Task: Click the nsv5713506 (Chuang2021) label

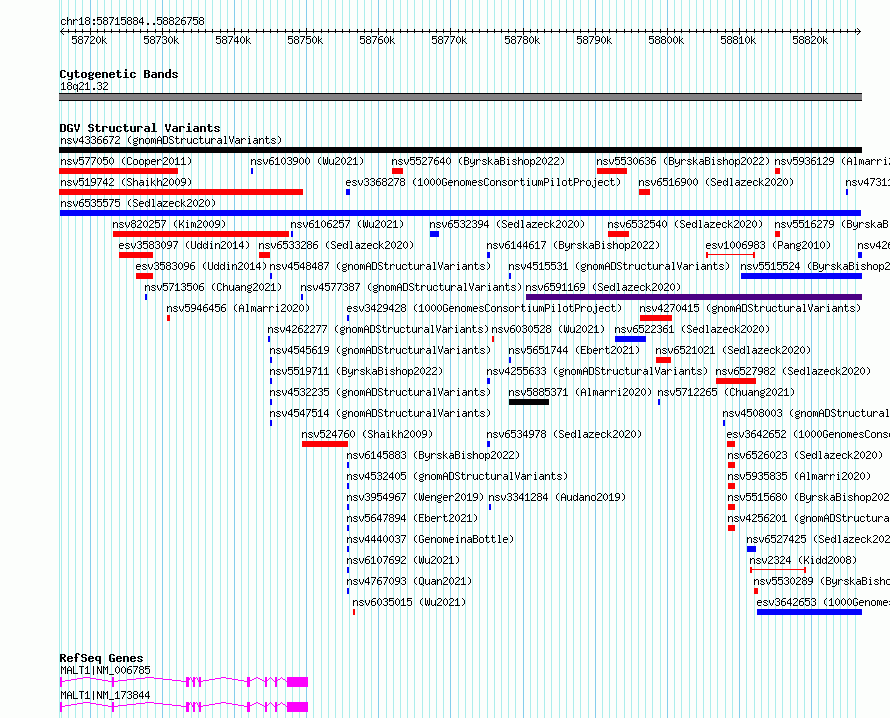Action: coord(213,287)
